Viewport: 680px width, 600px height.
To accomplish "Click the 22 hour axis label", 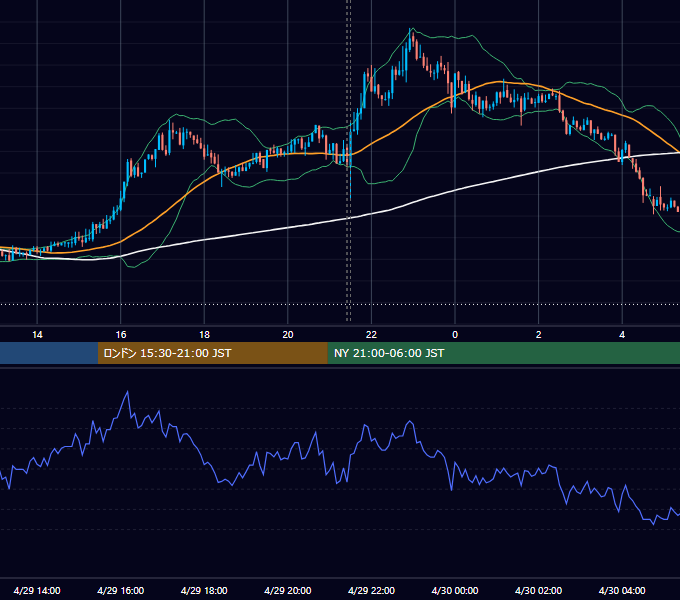I will [371, 335].
